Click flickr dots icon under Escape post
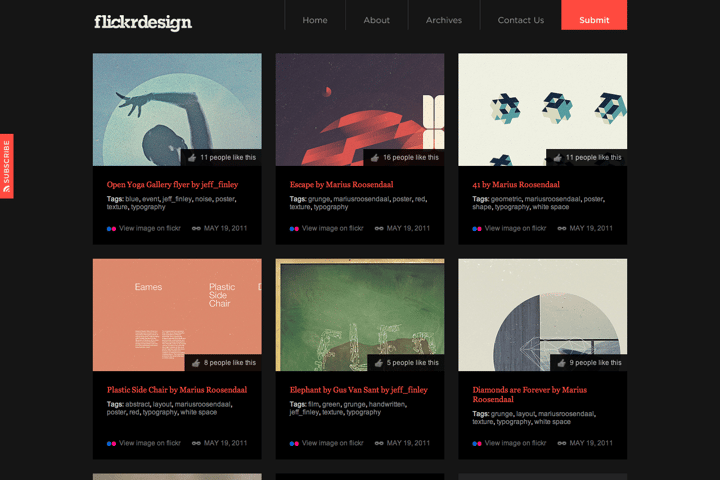The height and width of the screenshot is (480, 720). [294, 229]
